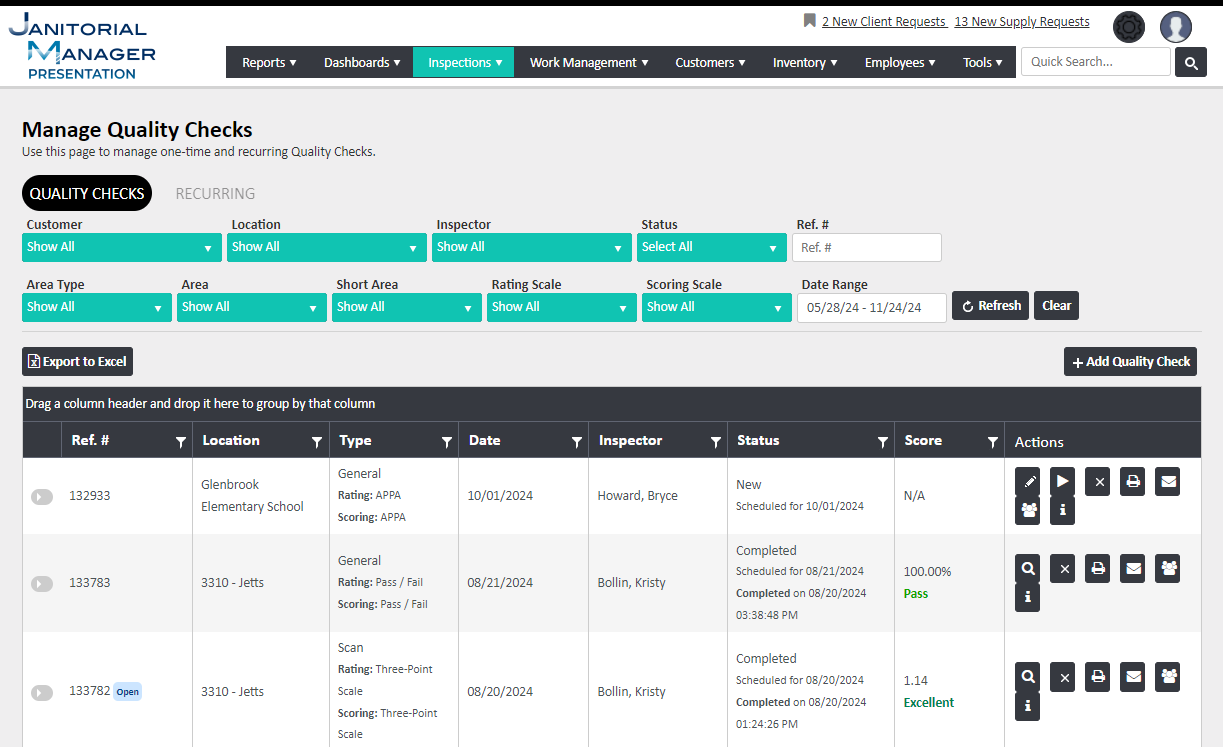Viewport: 1223px width, 747px height.
Task: Start inspection 132933 with the play icon
Action: pos(1062,481)
